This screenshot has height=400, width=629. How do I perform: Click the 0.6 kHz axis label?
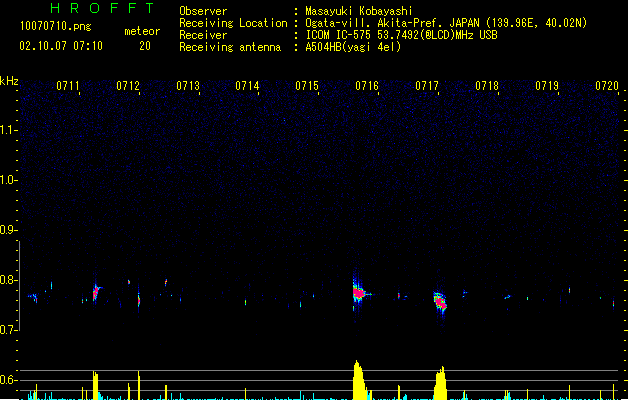9,380
